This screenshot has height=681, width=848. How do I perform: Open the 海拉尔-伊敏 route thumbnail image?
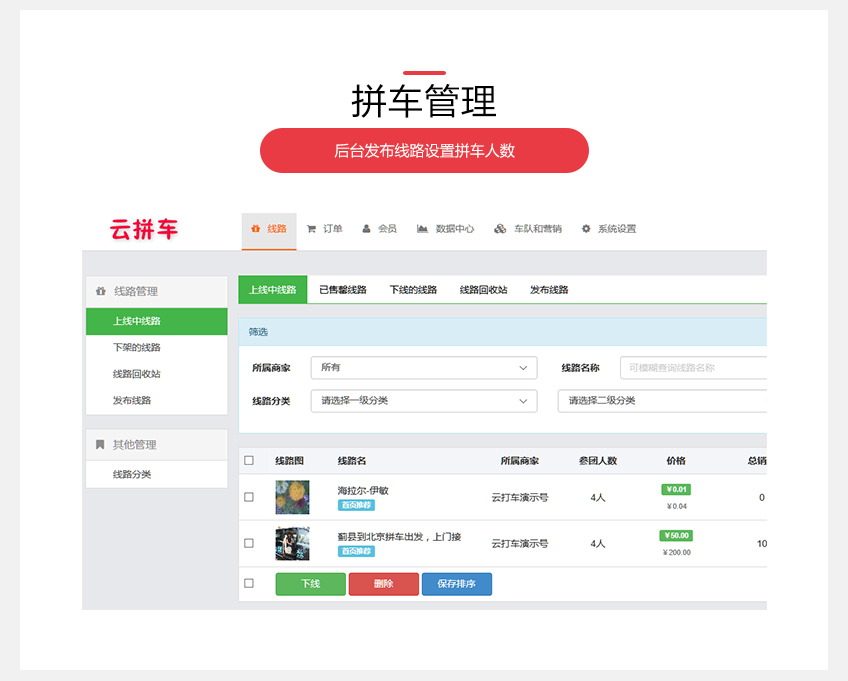(292, 497)
